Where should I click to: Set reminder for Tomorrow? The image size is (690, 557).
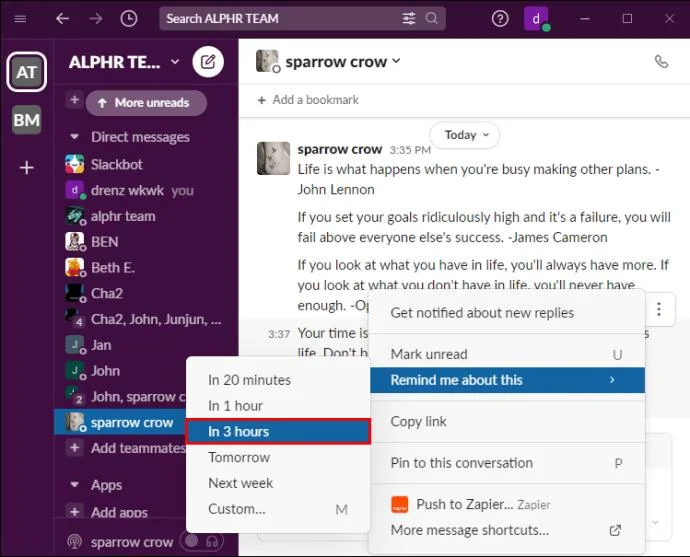[x=278, y=457]
